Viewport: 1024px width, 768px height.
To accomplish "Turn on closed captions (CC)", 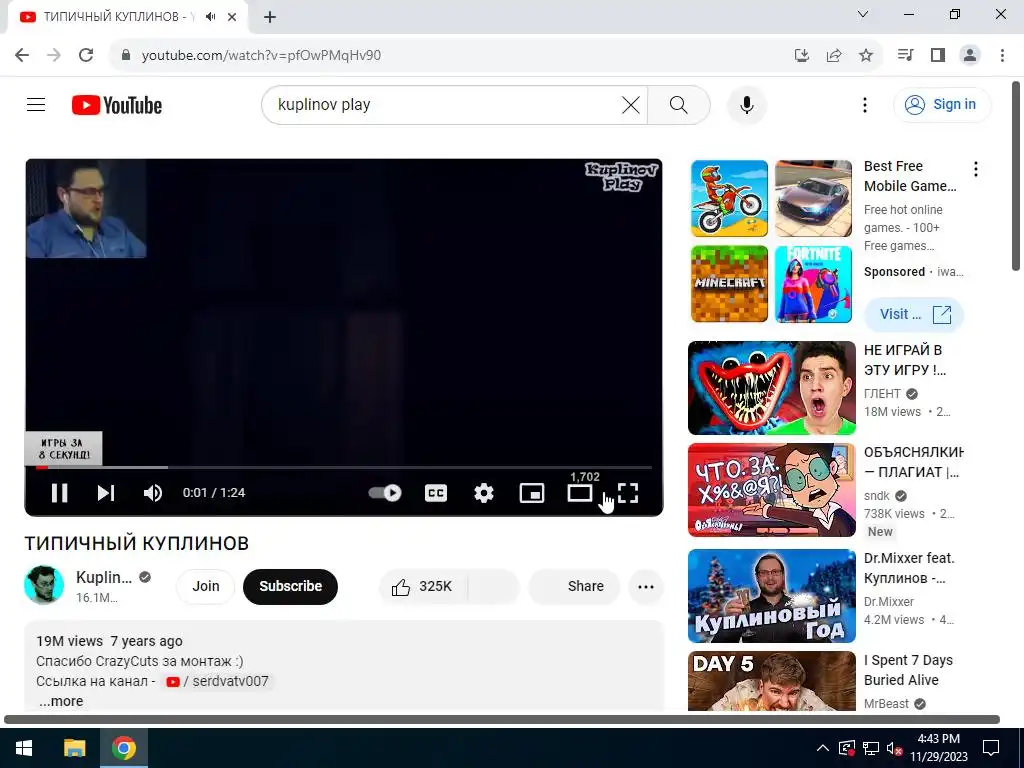I will [436, 493].
